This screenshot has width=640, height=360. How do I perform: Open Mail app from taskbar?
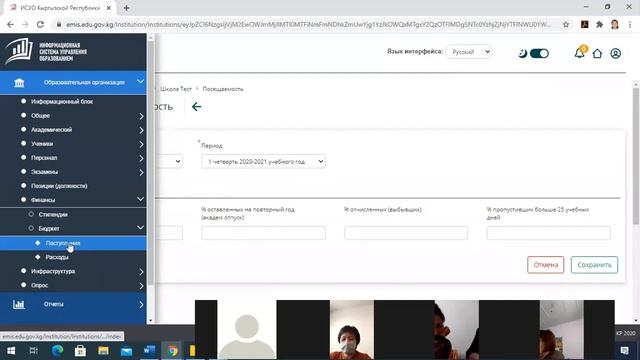[126, 351]
